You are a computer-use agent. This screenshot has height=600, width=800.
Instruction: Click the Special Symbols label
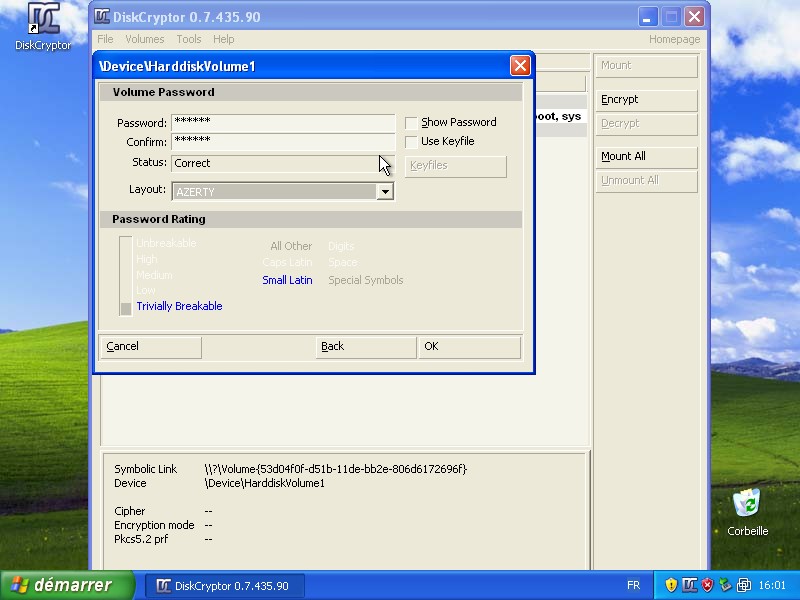(366, 280)
